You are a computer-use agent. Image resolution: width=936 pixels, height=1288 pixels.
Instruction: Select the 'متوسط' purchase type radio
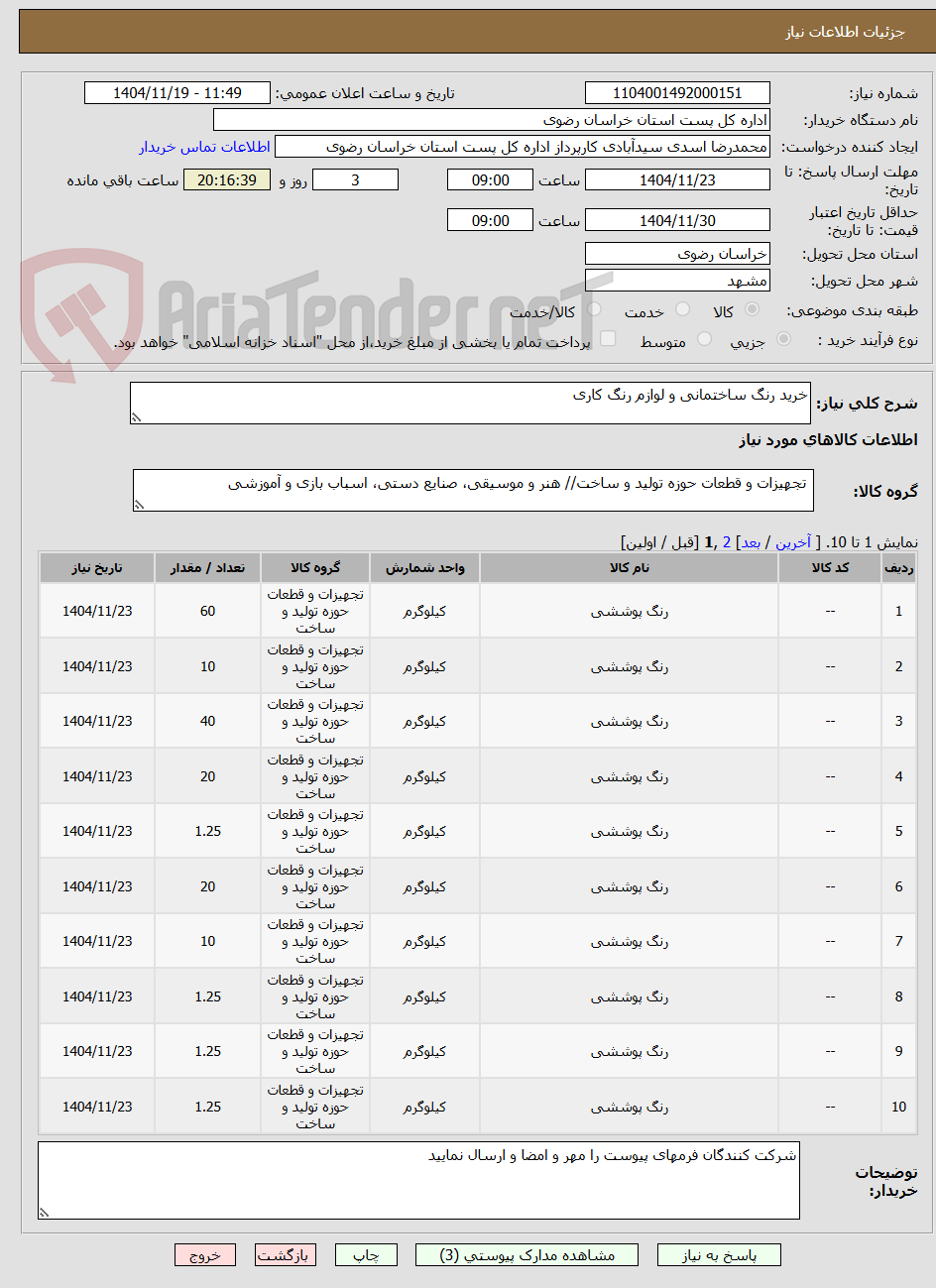pyautogui.click(x=704, y=340)
